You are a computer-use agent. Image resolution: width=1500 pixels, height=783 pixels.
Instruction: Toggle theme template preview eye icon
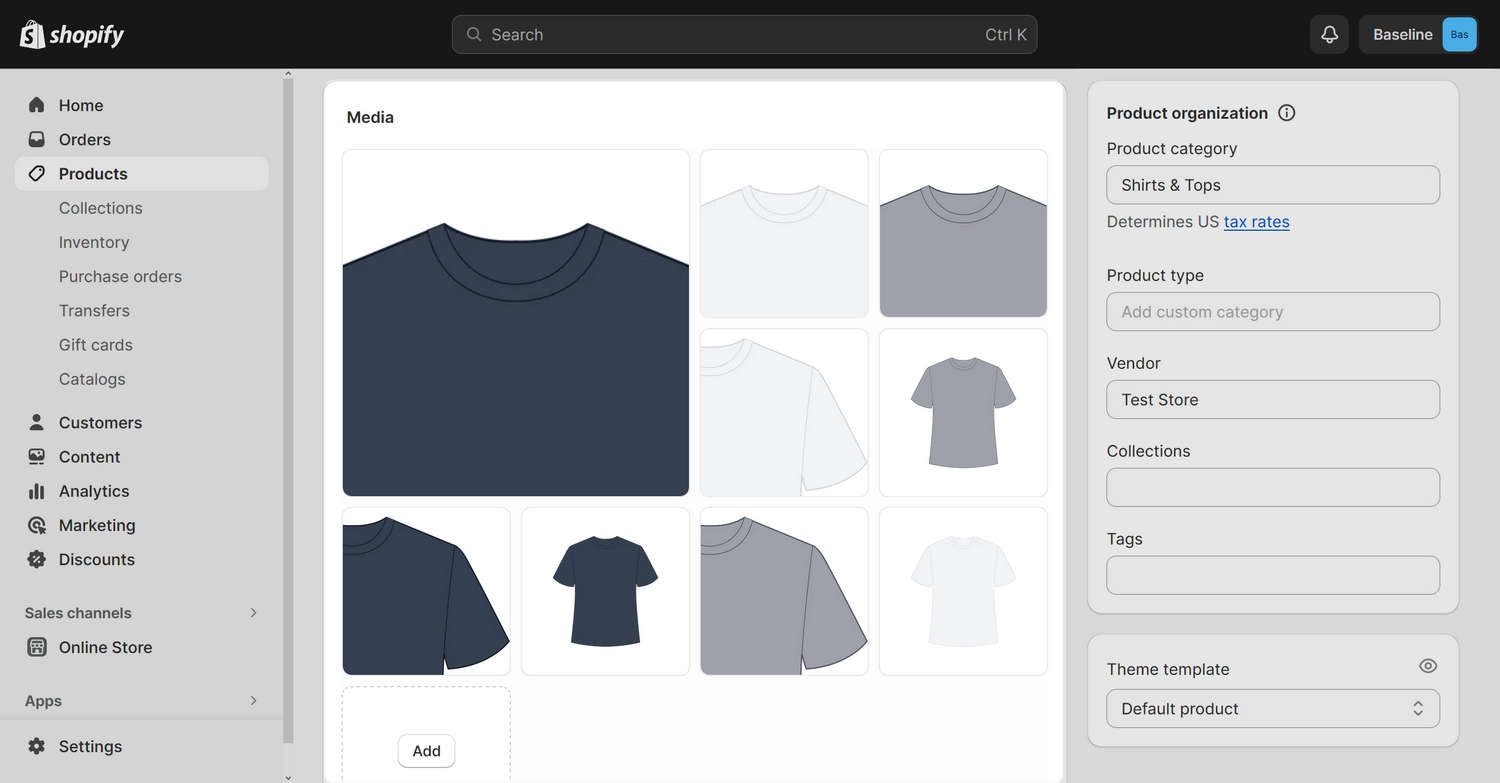coord(1428,665)
